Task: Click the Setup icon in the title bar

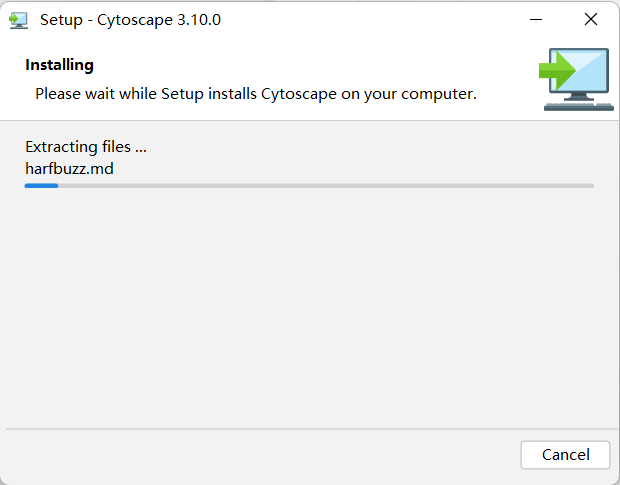Action: point(18,20)
